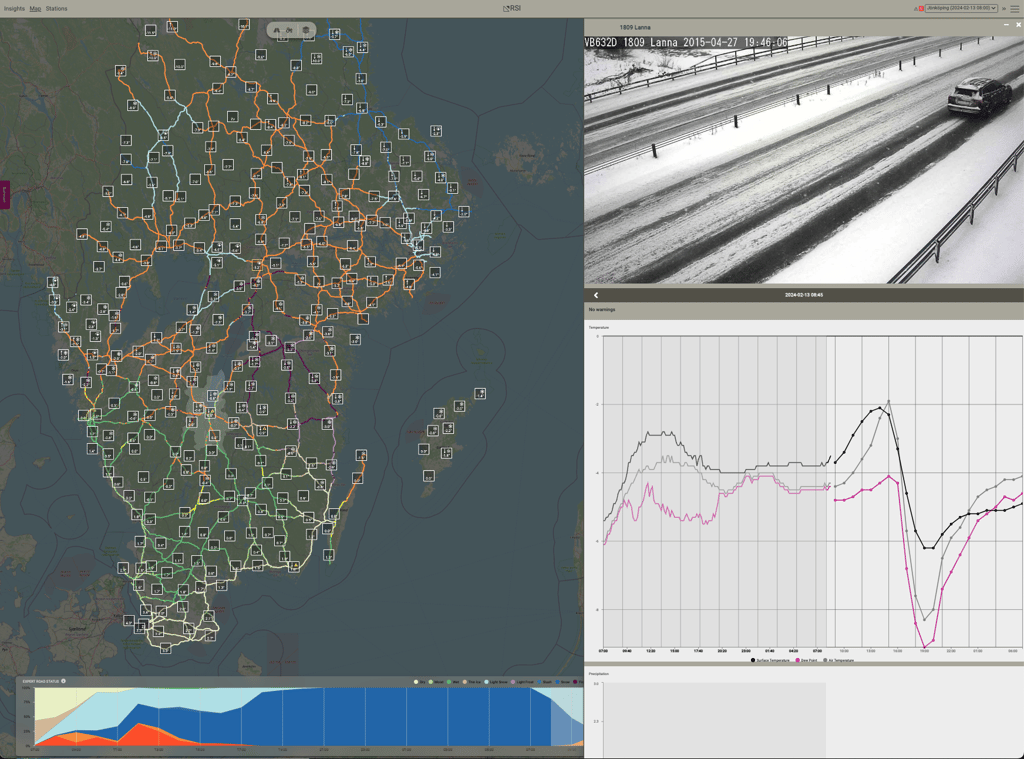Open the 1809 Lanna road camera image
The width and height of the screenshot is (1024, 759).
[x=804, y=159]
